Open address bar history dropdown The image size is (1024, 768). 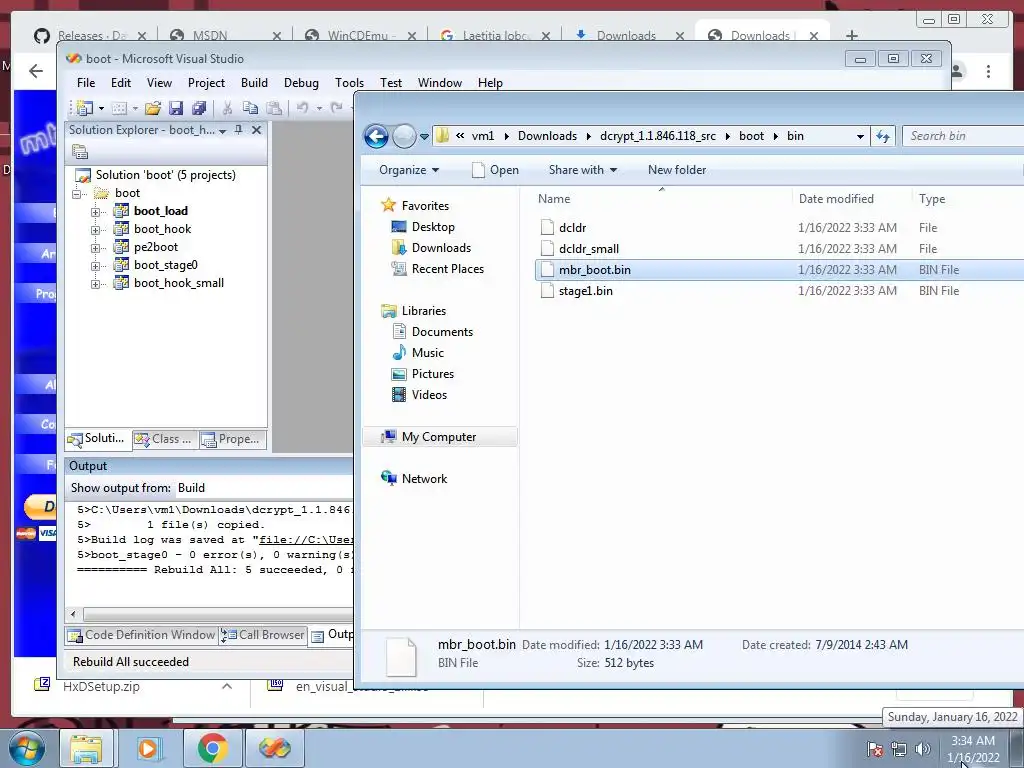pyautogui.click(x=860, y=136)
